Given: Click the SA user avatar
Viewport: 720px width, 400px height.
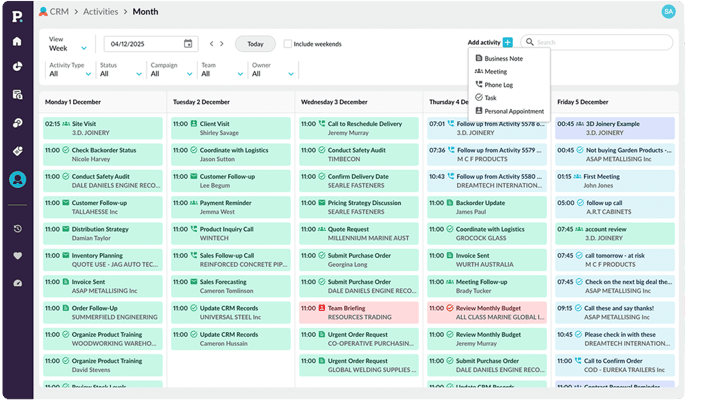Looking at the screenshot, I should tap(696, 11).
